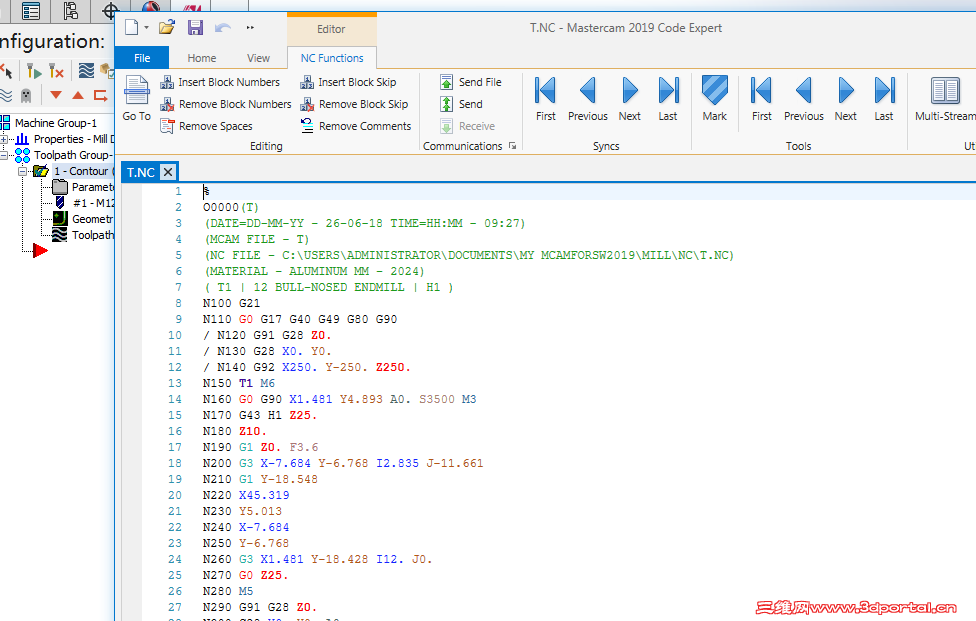
Task: Open the File menu
Action: [142, 58]
